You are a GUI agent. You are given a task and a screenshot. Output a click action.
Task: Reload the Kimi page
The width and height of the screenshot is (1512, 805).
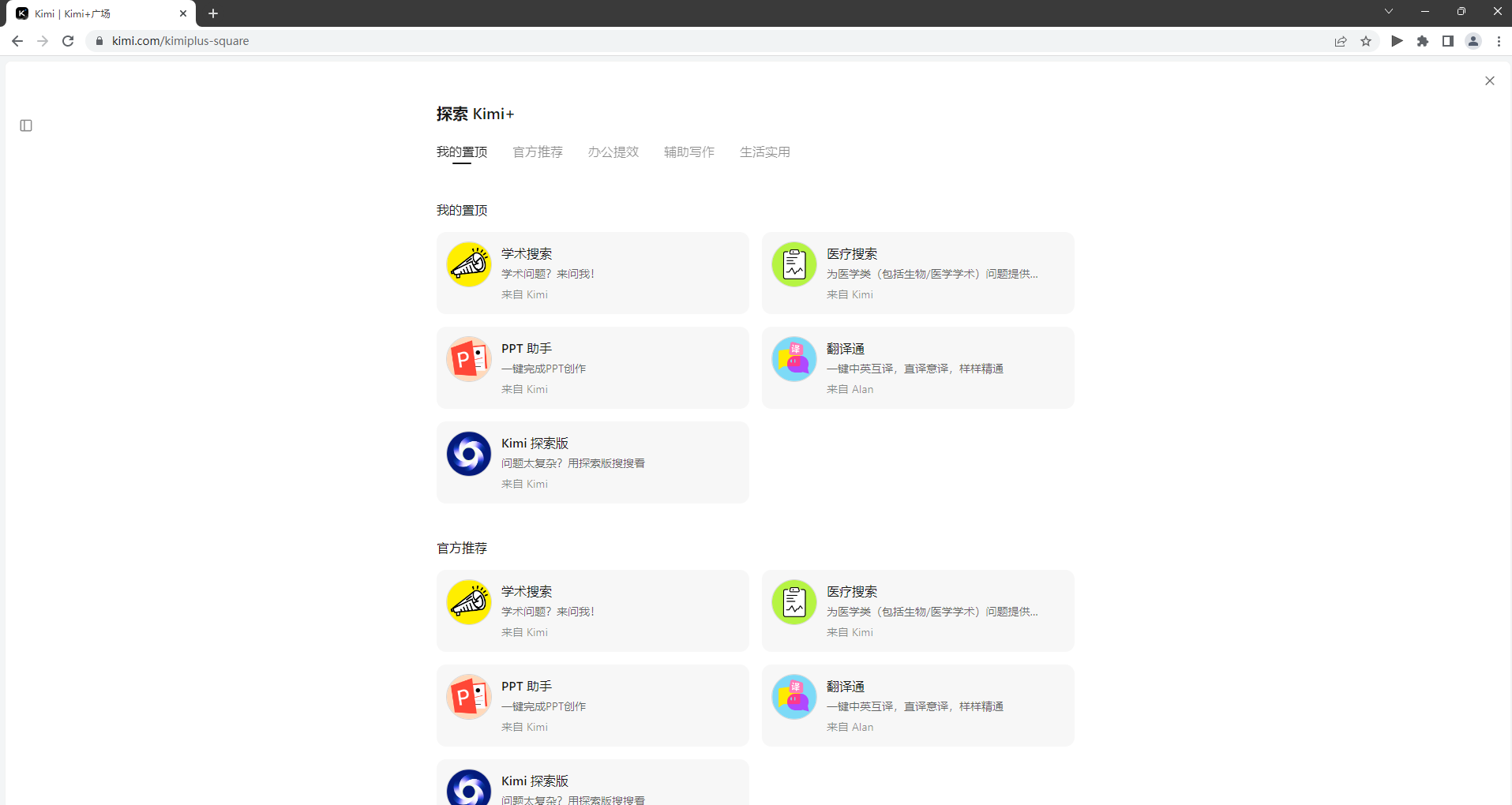coord(68,41)
